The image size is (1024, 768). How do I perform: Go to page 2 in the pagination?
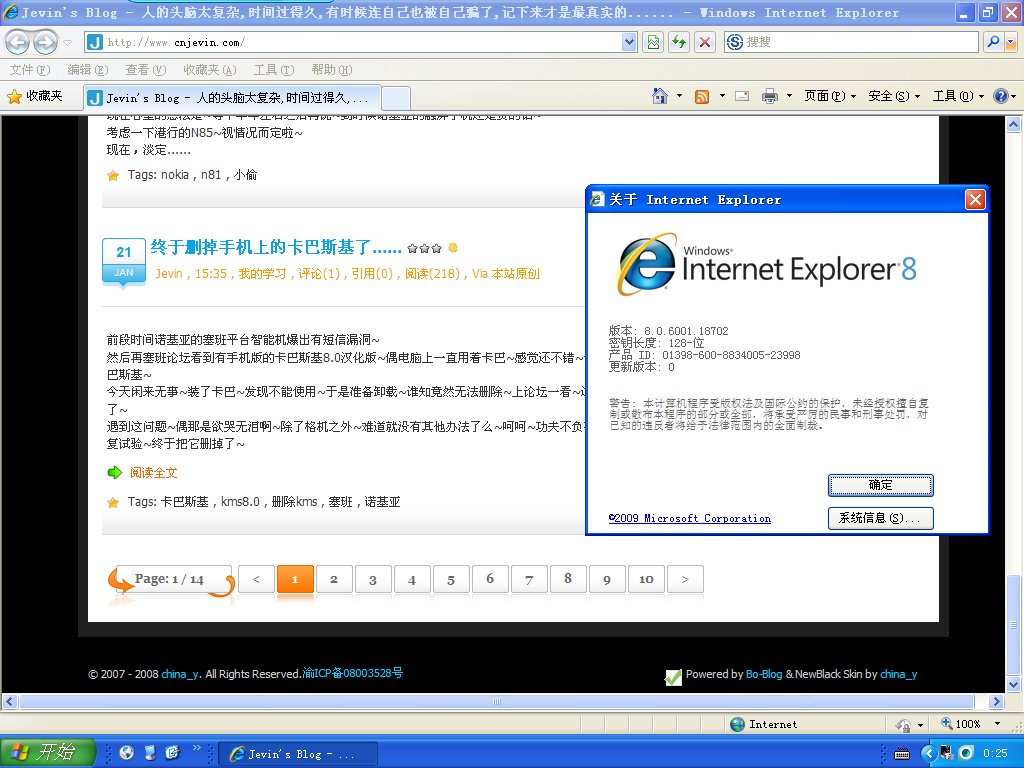pos(334,579)
